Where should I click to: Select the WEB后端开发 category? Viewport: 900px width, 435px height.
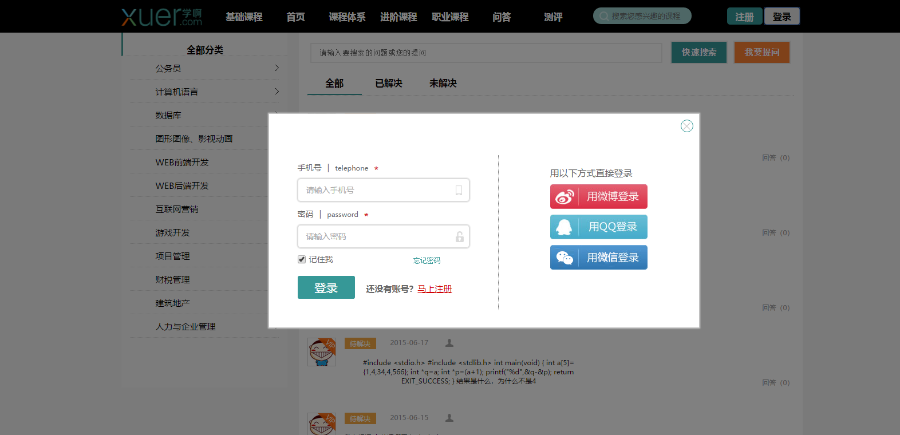[x=182, y=185]
